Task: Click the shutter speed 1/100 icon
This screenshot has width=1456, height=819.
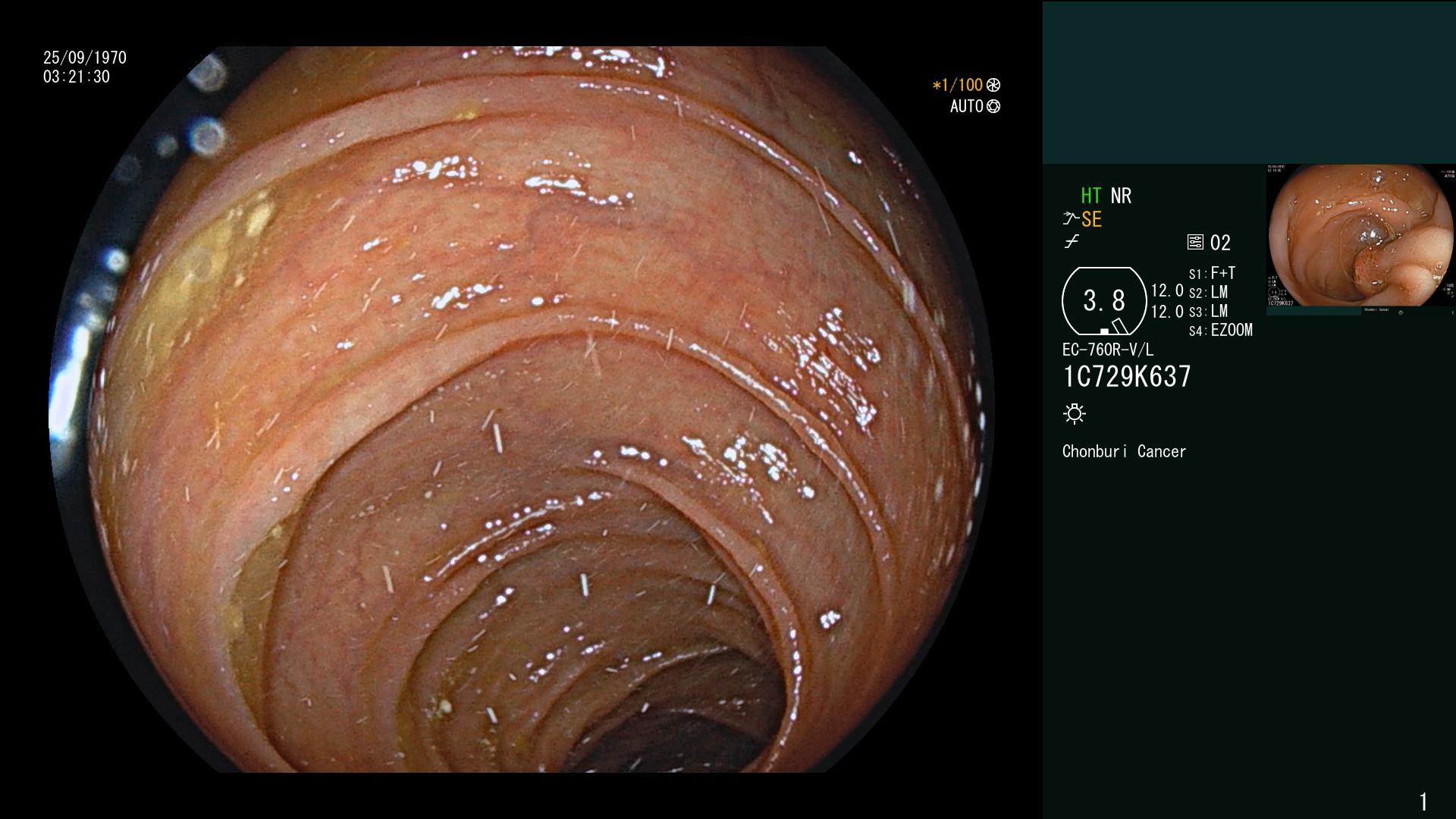Action: 993,85
